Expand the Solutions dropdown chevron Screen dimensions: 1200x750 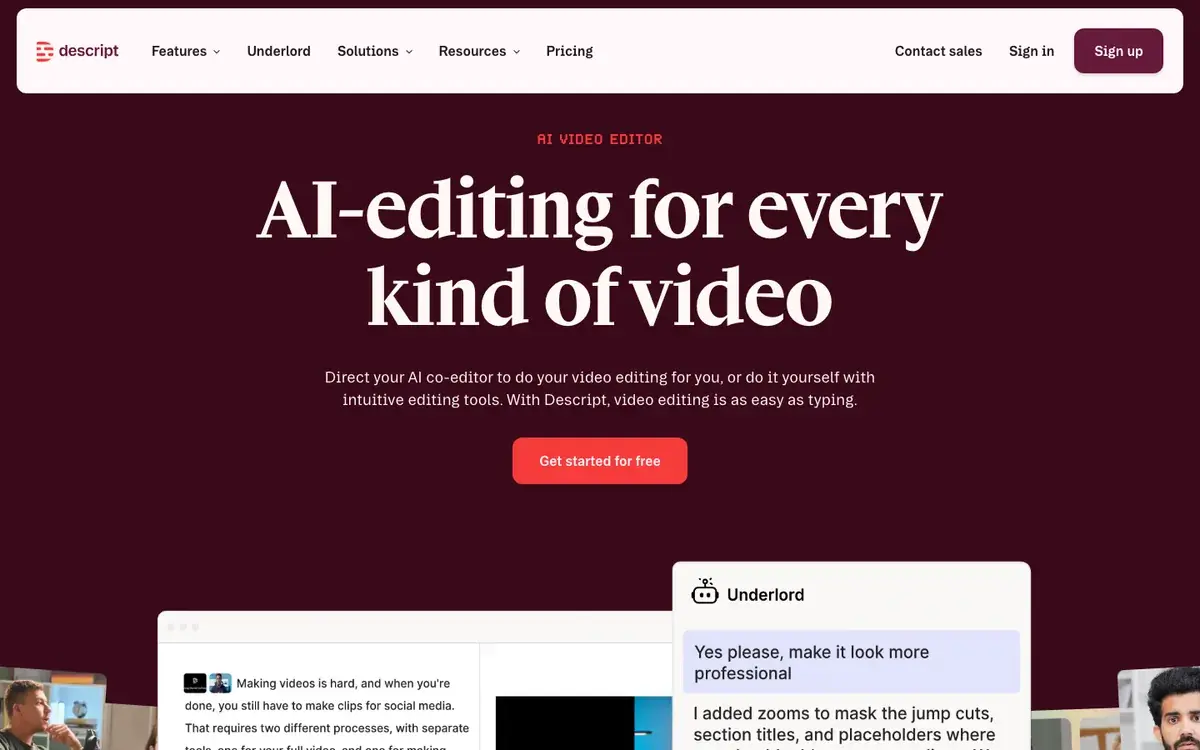pyautogui.click(x=408, y=52)
